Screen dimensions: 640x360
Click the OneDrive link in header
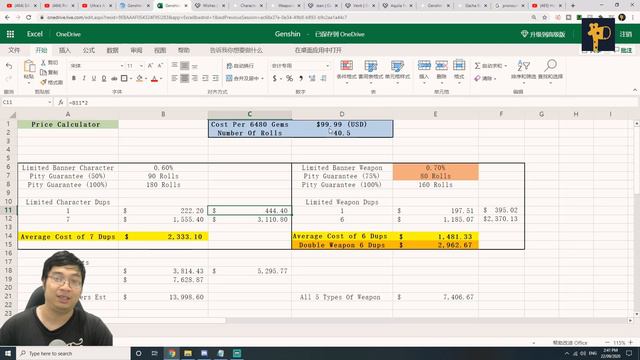coord(68,34)
